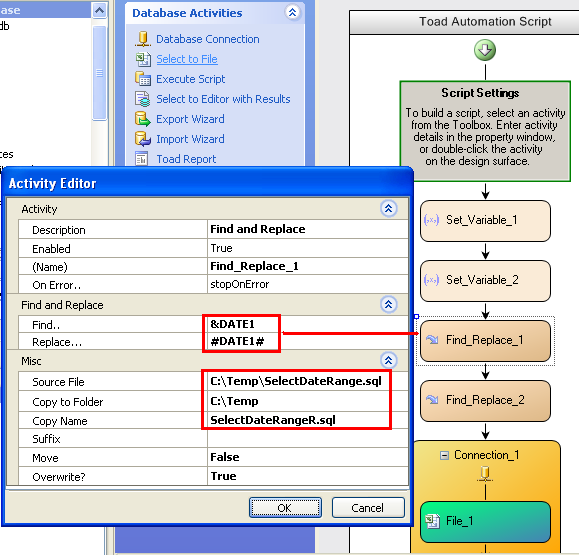Image resolution: width=579 pixels, height=555 pixels.
Task: Choose the Execute Script activity
Action: click(191, 79)
